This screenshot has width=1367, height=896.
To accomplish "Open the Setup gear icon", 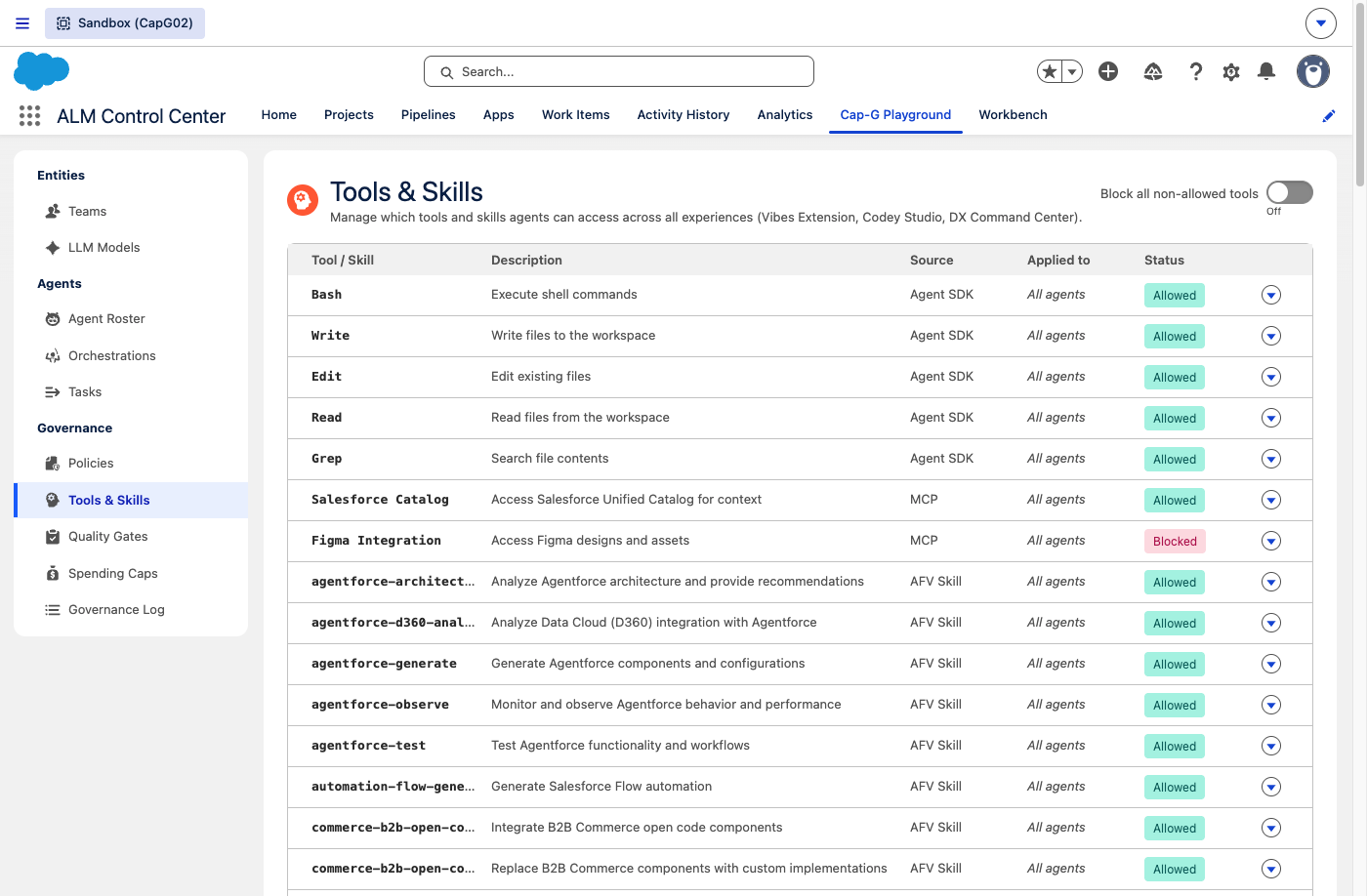I will (x=1231, y=71).
